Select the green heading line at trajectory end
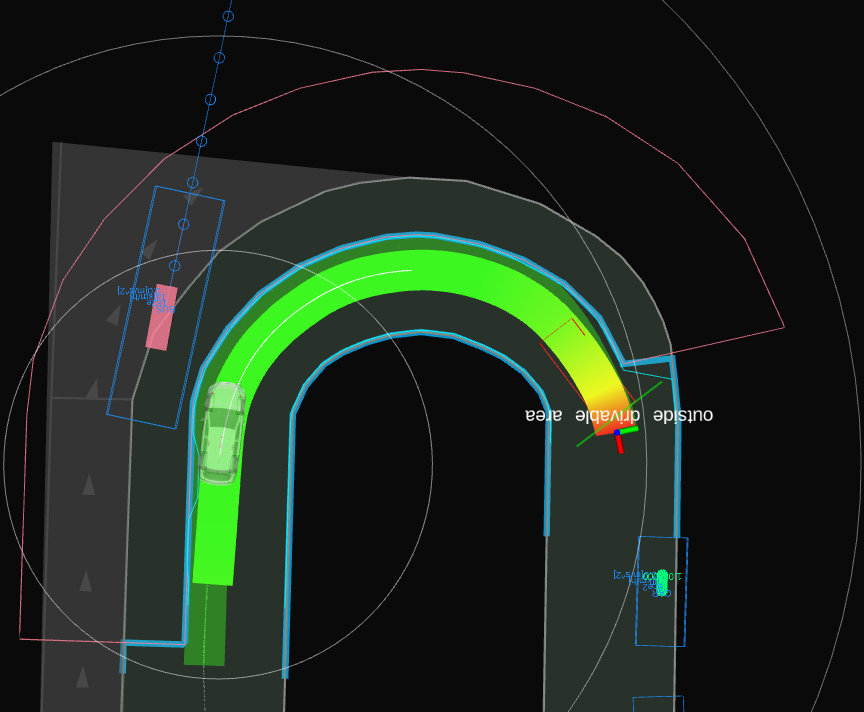 (x=645, y=395)
